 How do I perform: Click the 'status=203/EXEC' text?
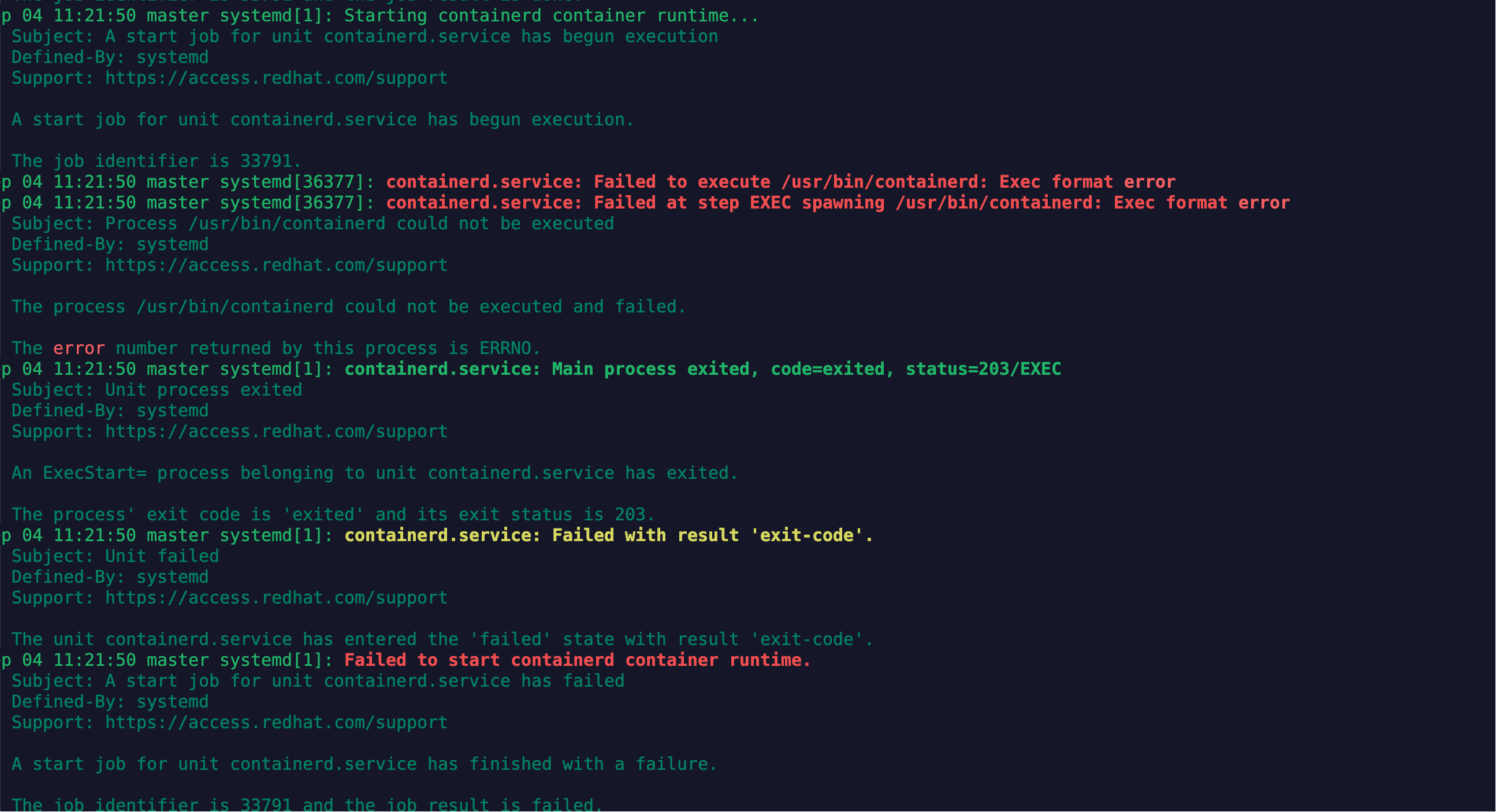[x=983, y=369]
